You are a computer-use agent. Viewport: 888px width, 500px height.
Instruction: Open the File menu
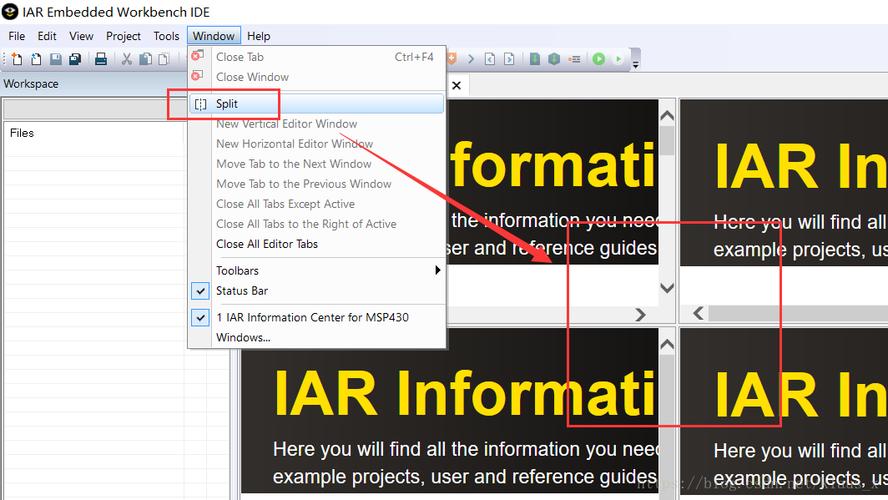click(x=16, y=36)
